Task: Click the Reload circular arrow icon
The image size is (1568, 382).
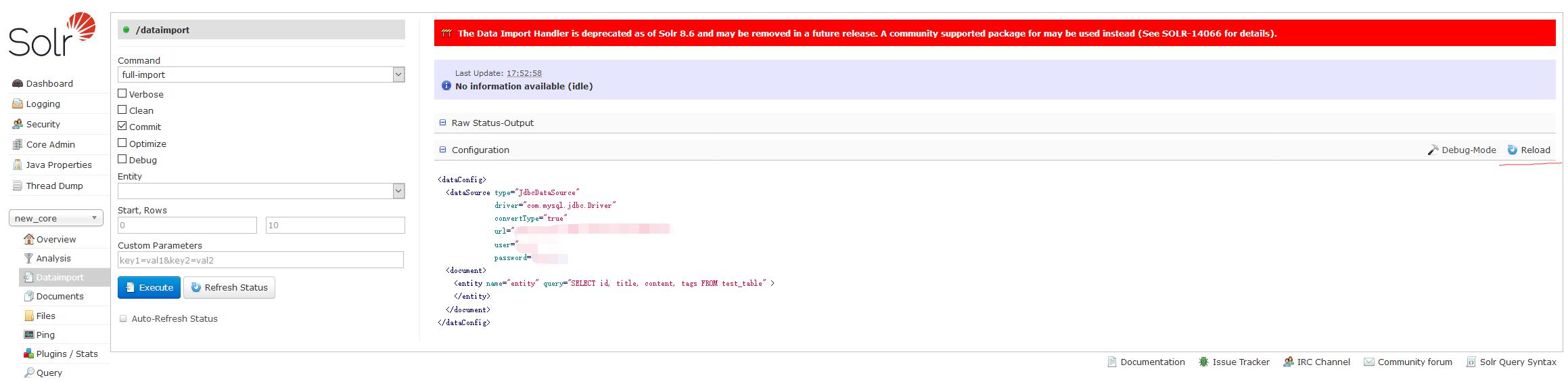Action: [x=1512, y=150]
